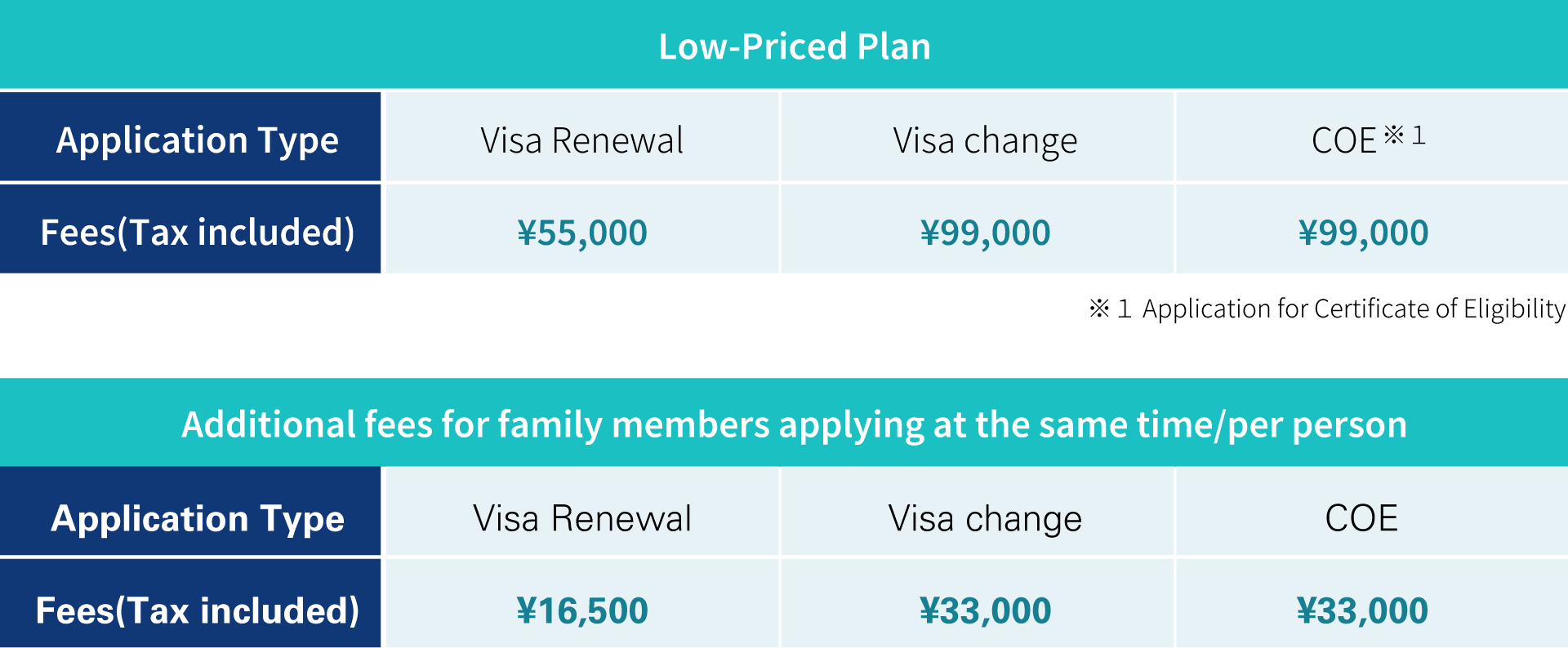Image resolution: width=1568 pixels, height=648 pixels.
Task: Click the Certificate of Eligibility footnote text
Action: 1327,308
